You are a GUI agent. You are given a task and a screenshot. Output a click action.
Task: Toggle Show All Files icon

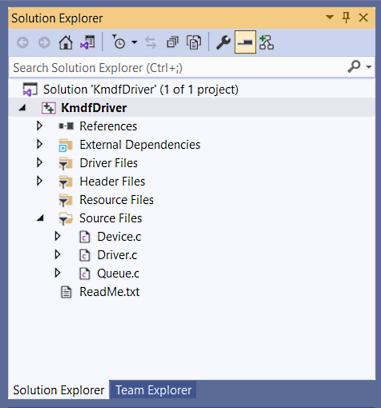click(194, 43)
